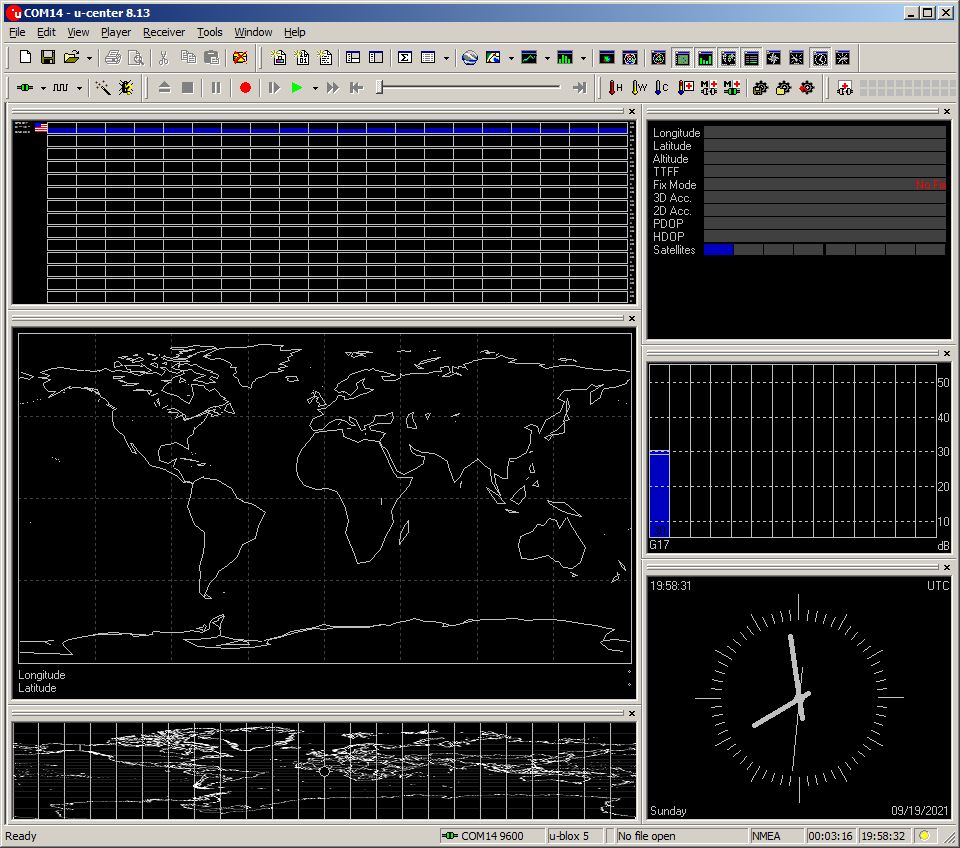Open the debug bug icon
The width and height of the screenshot is (960, 848).
126,88
